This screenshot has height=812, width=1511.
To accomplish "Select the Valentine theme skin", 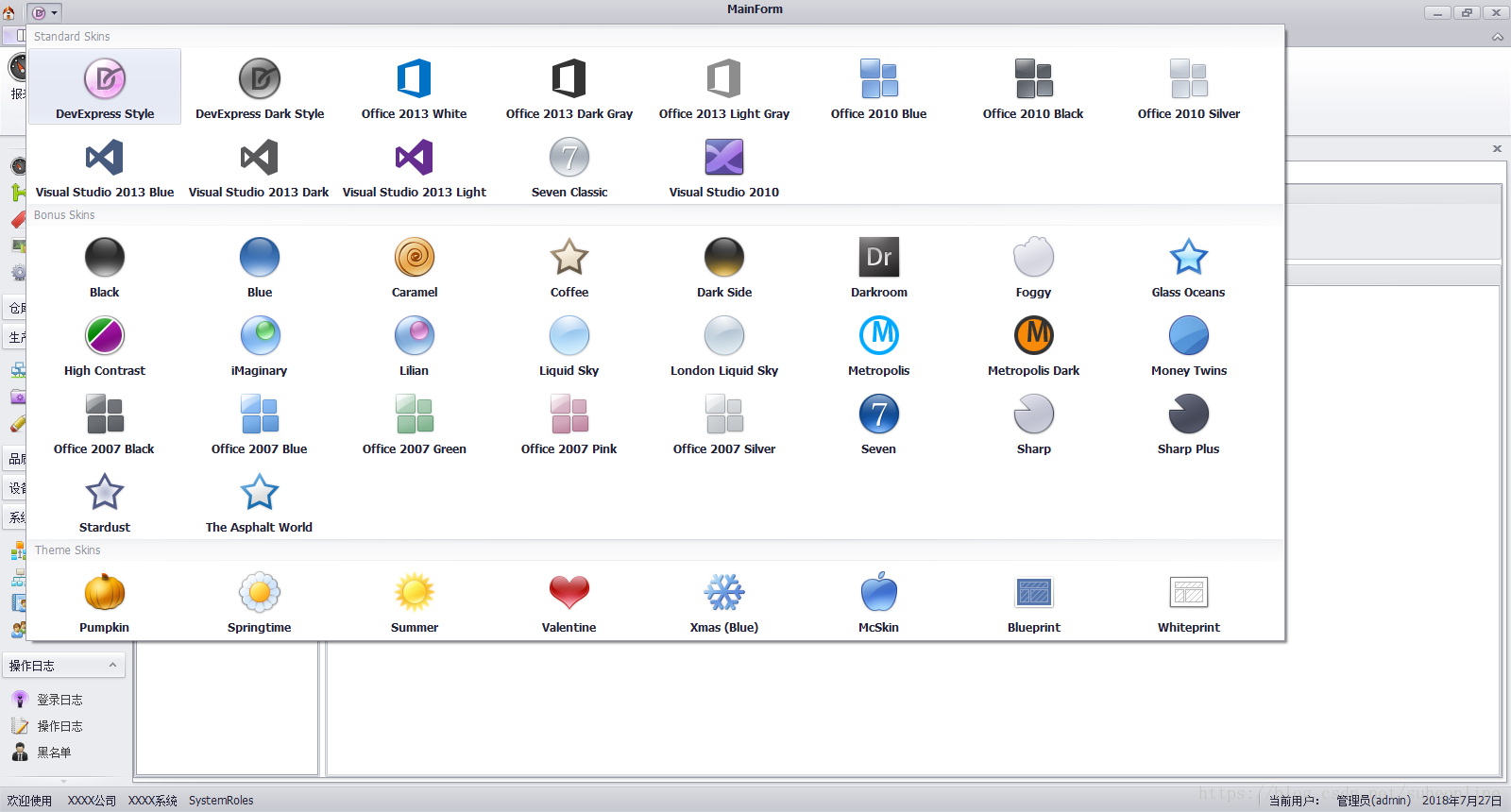I will (569, 601).
